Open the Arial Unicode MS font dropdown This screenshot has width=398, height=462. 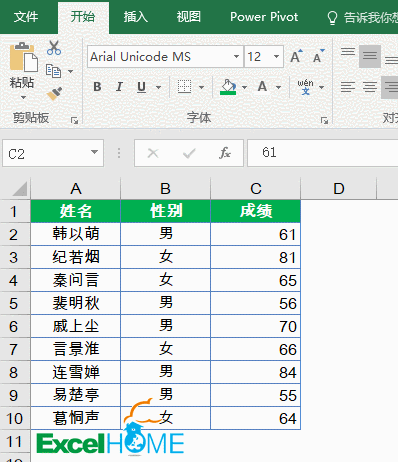click(x=236, y=56)
